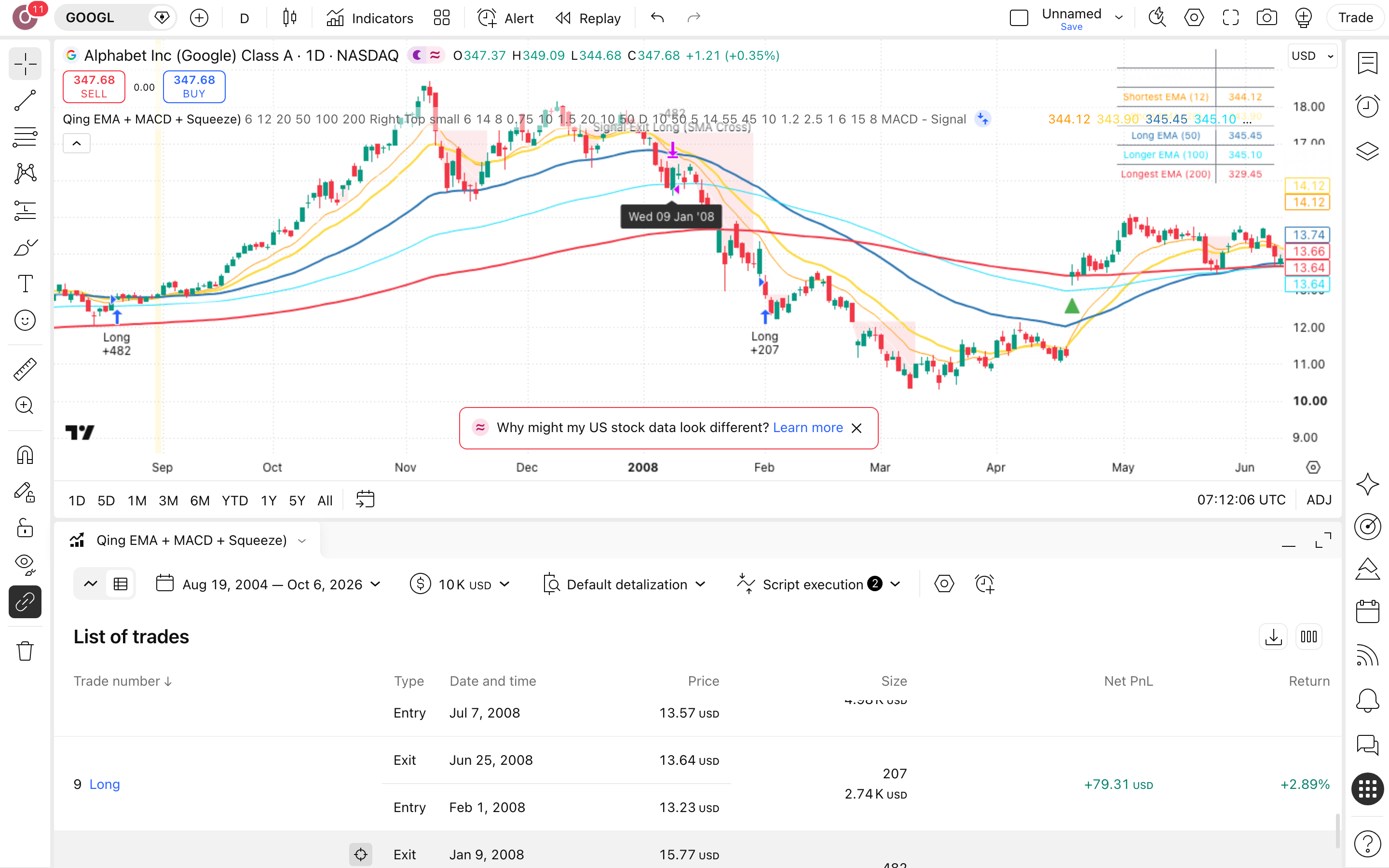Image resolution: width=1389 pixels, height=868 pixels.
Task: Click the Alert button
Action: (x=505, y=18)
